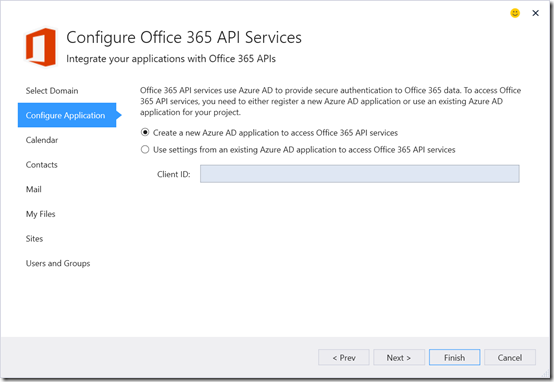
Task: Close the Configure Office 365 dialog
Action: [536, 13]
